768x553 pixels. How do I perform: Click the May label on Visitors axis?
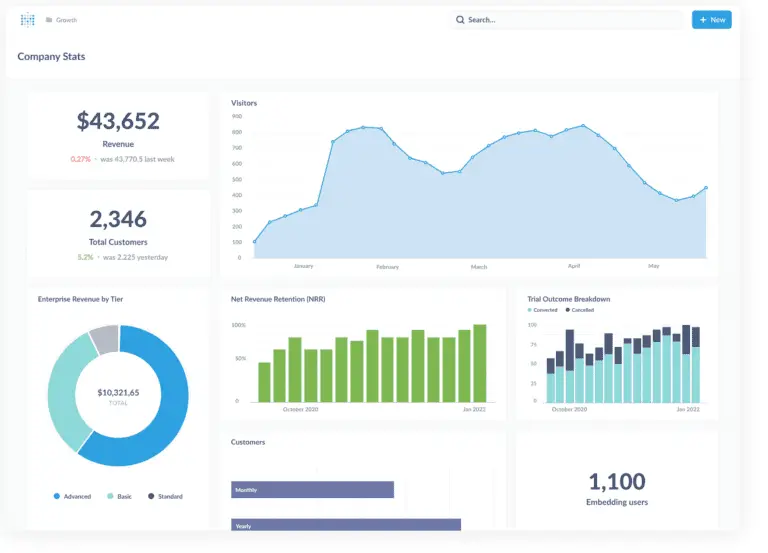653,266
